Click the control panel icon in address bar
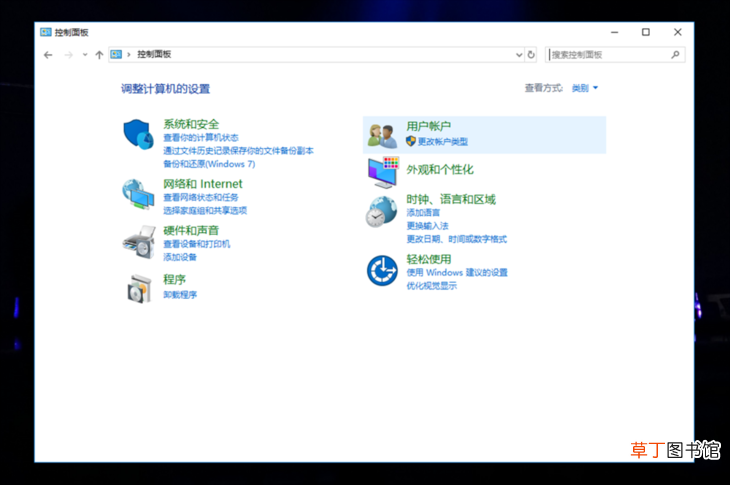The width and height of the screenshot is (730, 485). (x=116, y=54)
